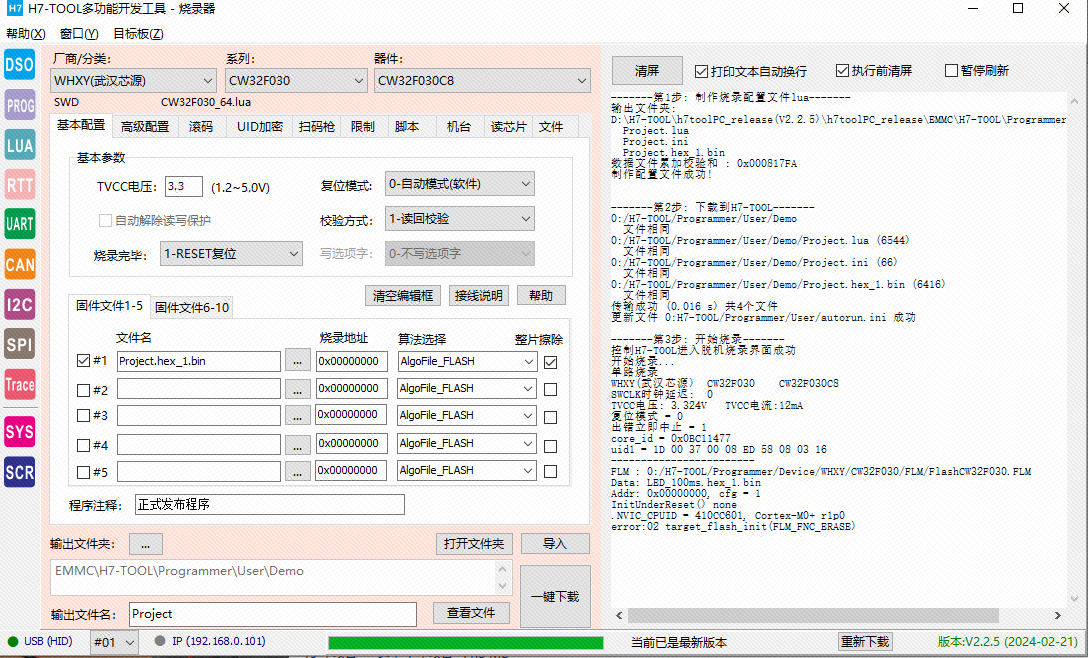
Task: Click the log scrollbar right arrow
Action: (x=1057, y=615)
